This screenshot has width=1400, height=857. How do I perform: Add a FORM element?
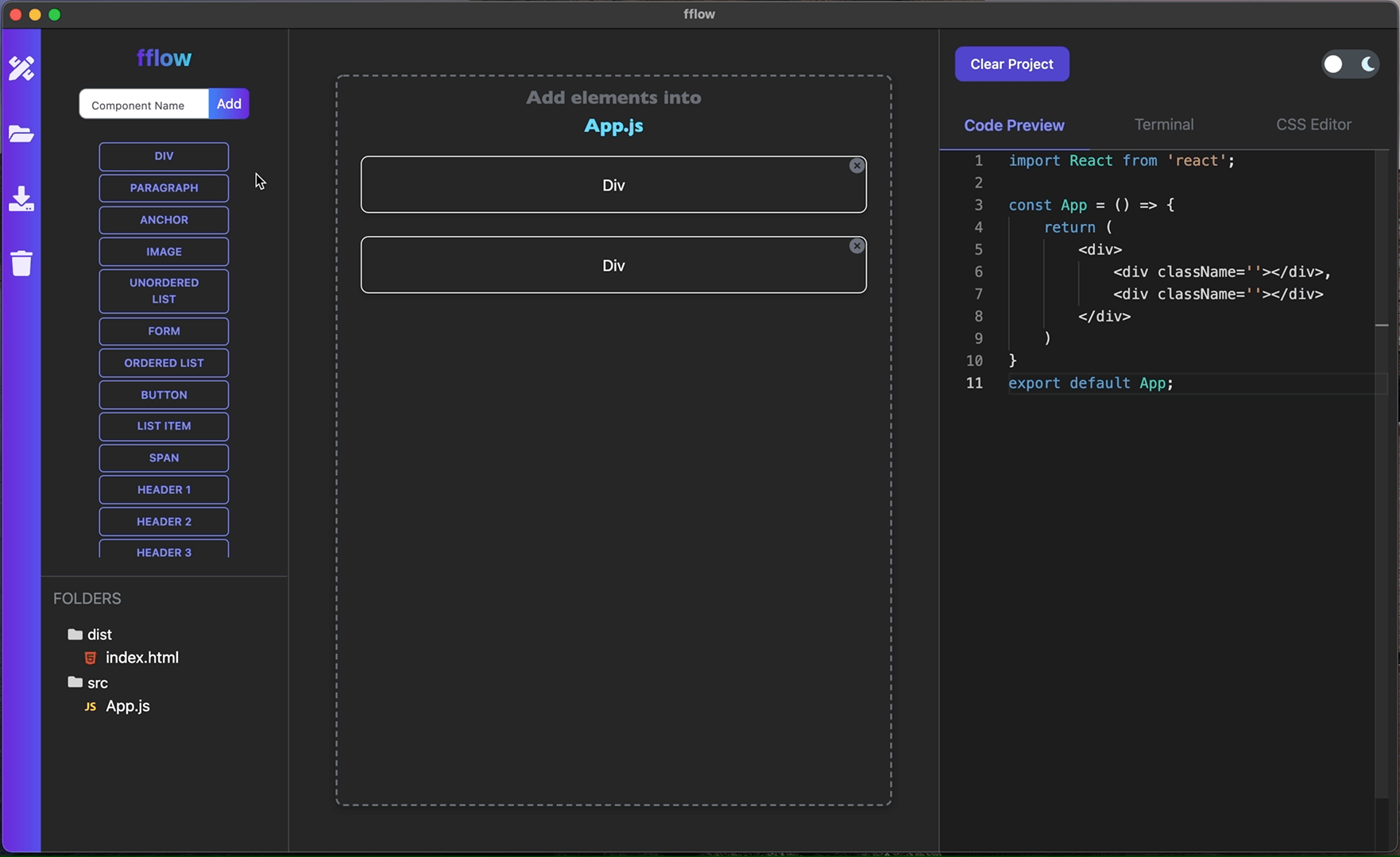[x=164, y=331]
